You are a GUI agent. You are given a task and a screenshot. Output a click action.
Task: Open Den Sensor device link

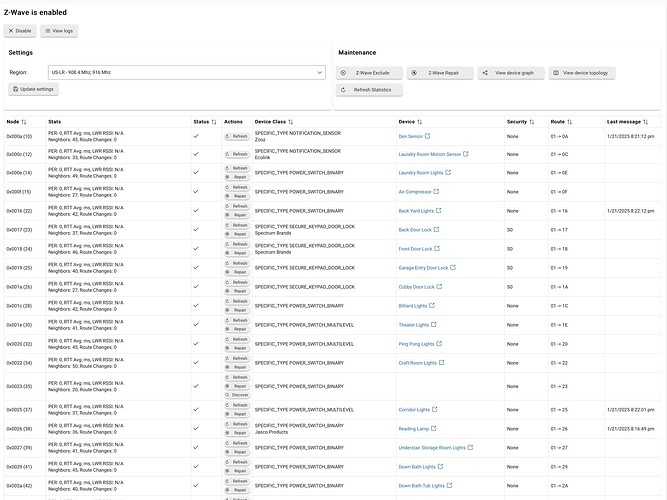pyautogui.click(x=410, y=137)
